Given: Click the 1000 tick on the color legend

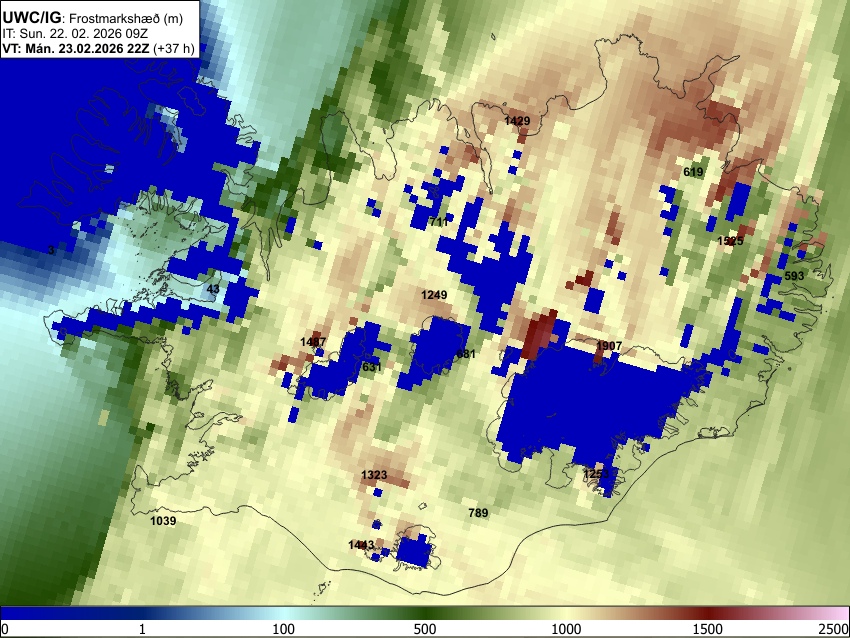Looking at the screenshot, I should [x=566, y=629].
